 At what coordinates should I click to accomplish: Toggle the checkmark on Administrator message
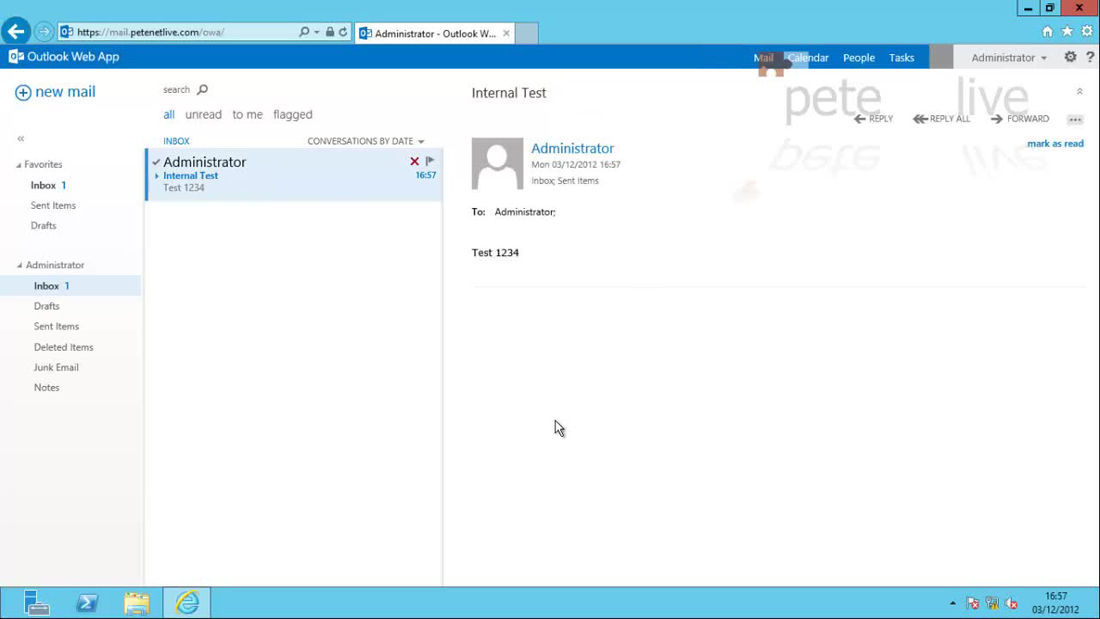coord(156,162)
